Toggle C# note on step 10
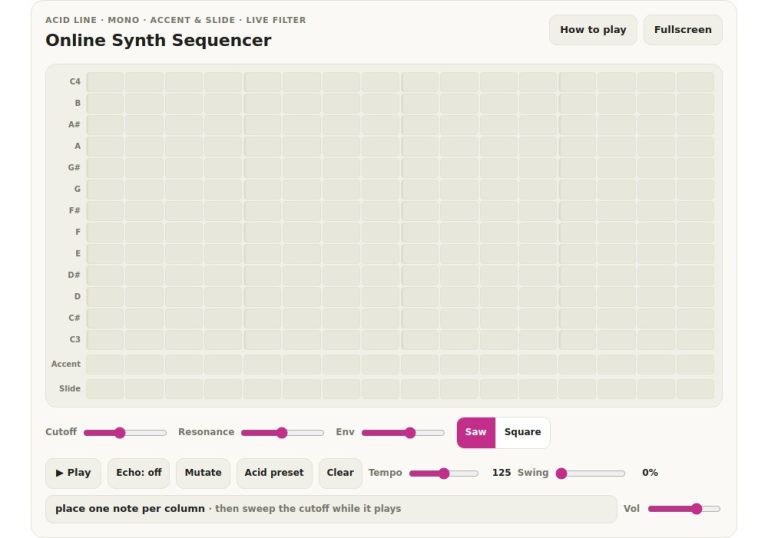 [x=459, y=318]
